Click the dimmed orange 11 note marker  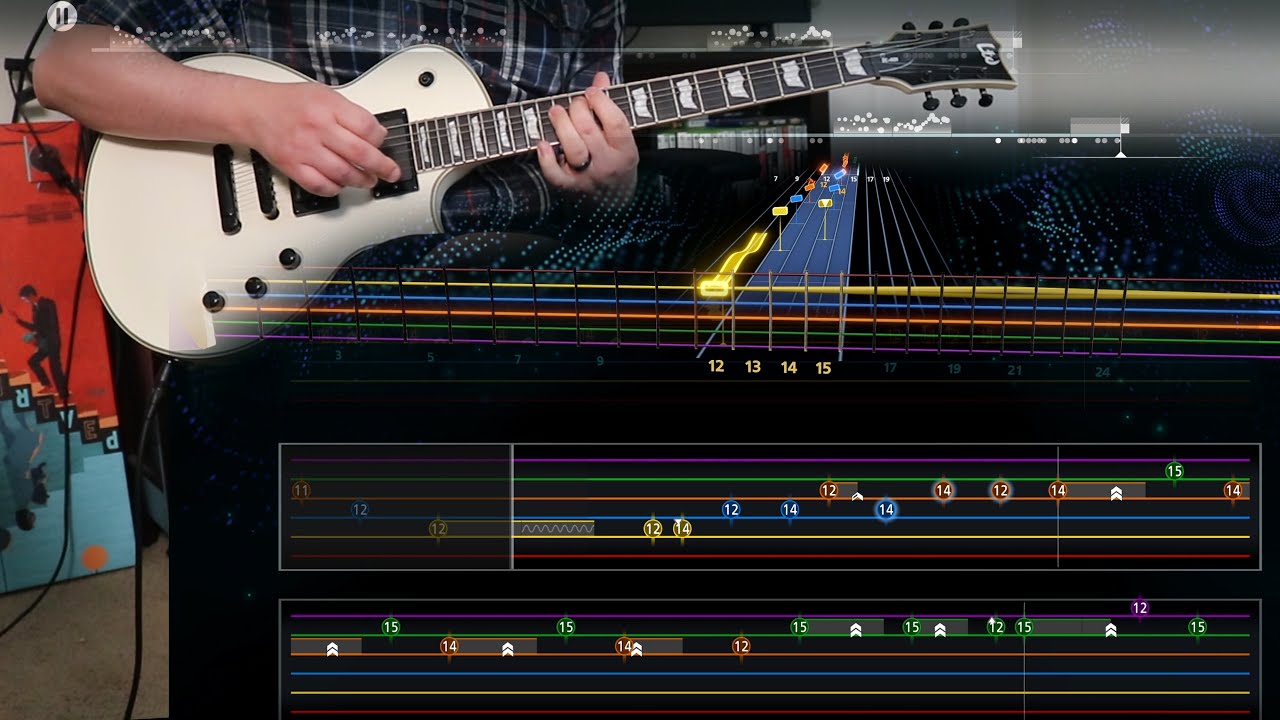301,491
